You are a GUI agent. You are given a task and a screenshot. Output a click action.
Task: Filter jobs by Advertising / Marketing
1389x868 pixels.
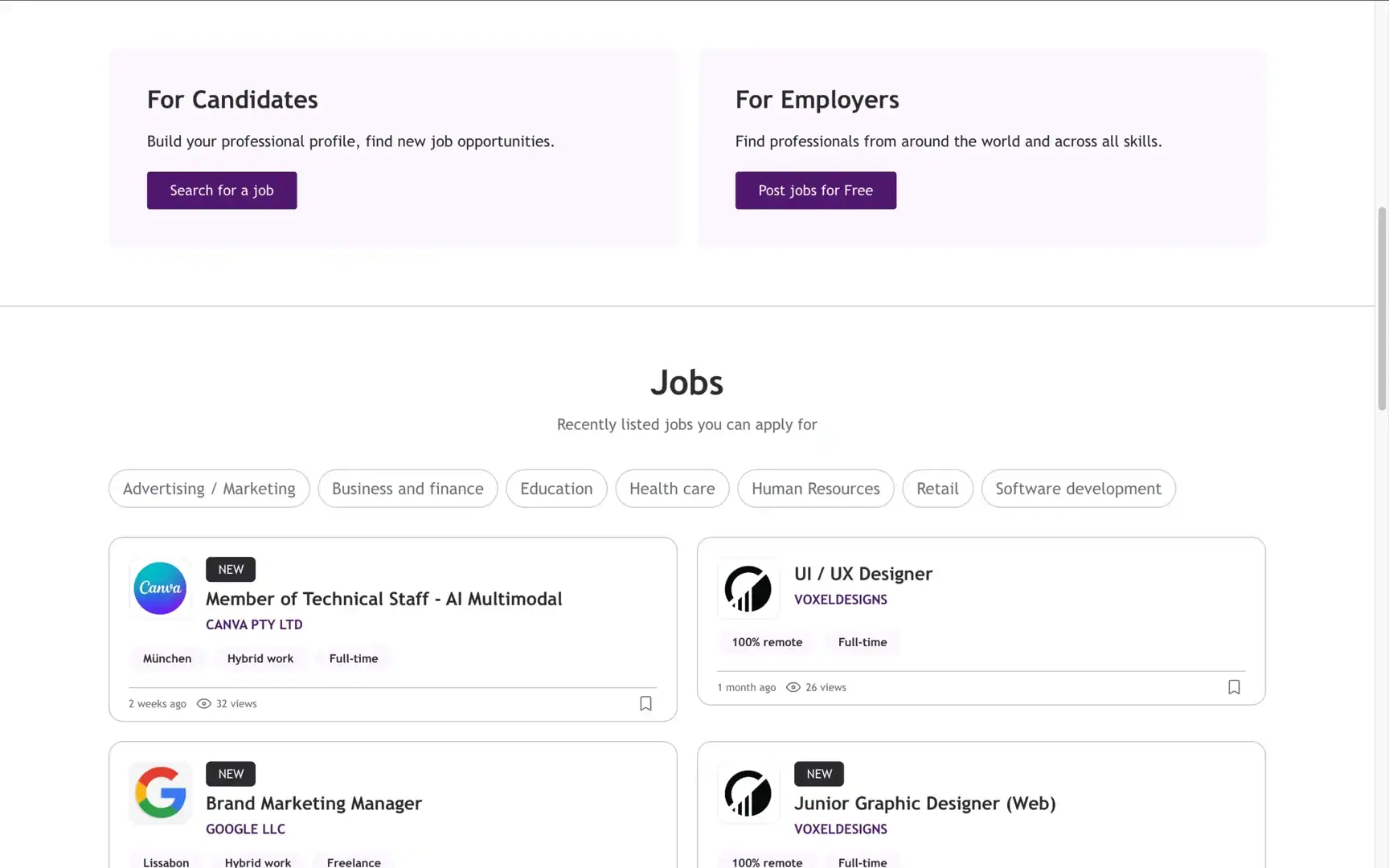pyautogui.click(x=209, y=489)
